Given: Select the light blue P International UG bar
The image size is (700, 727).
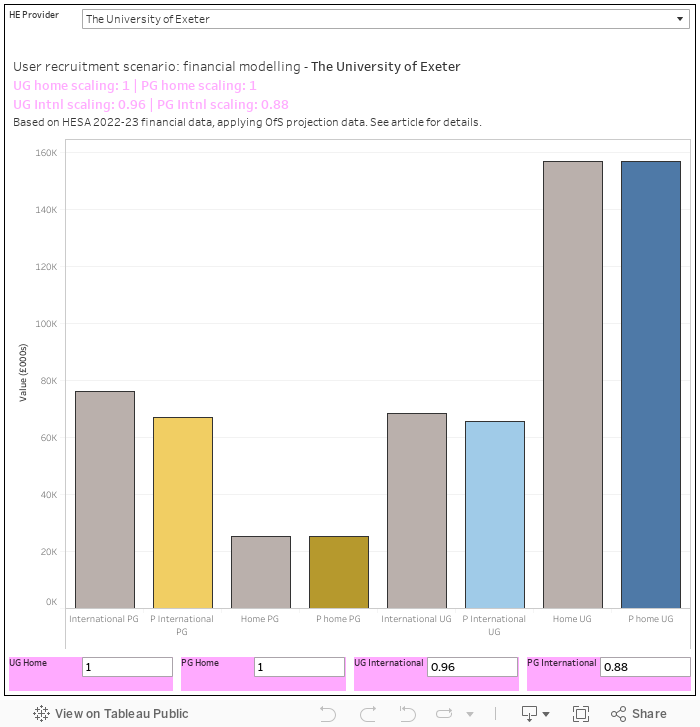Looking at the screenshot, I should pos(494,514).
